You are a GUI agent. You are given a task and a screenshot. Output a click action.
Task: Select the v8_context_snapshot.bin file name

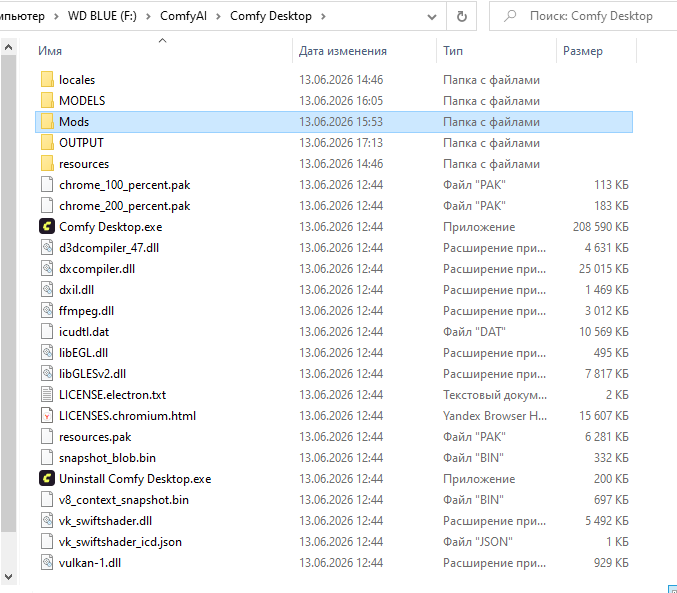point(124,500)
